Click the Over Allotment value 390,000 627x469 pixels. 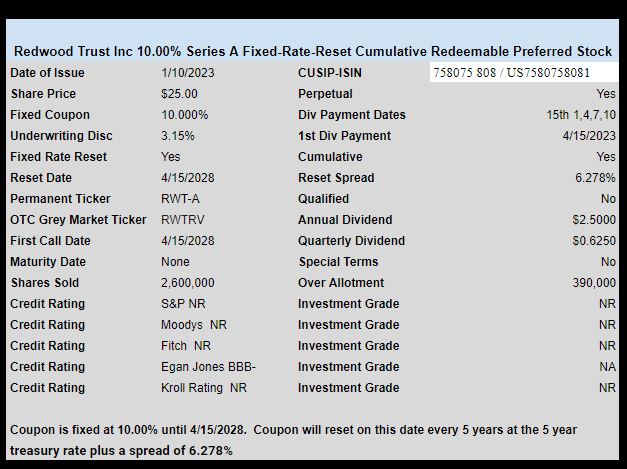click(x=594, y=283)
